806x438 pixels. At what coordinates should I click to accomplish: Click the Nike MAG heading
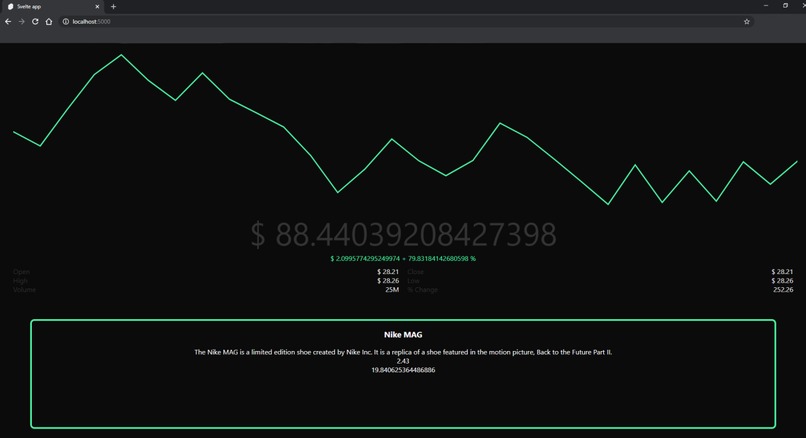[x=403, y=335]
